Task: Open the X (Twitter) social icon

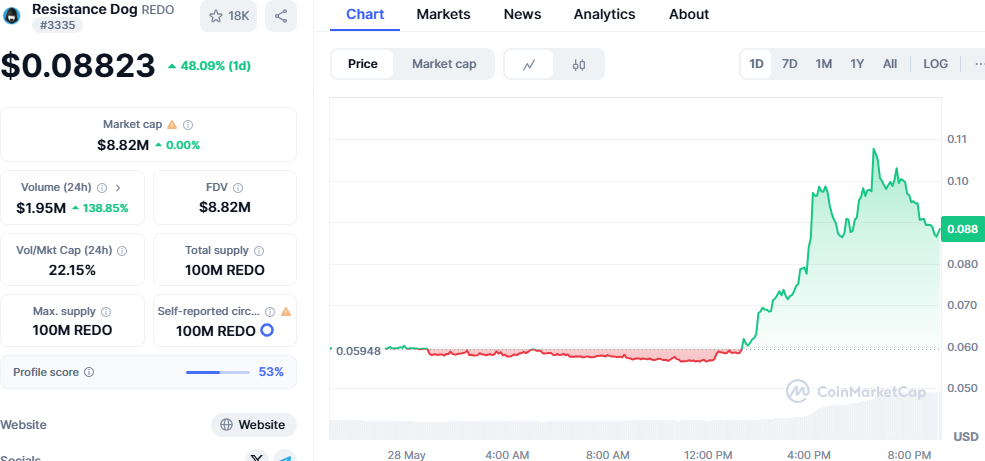Action: 256,457
